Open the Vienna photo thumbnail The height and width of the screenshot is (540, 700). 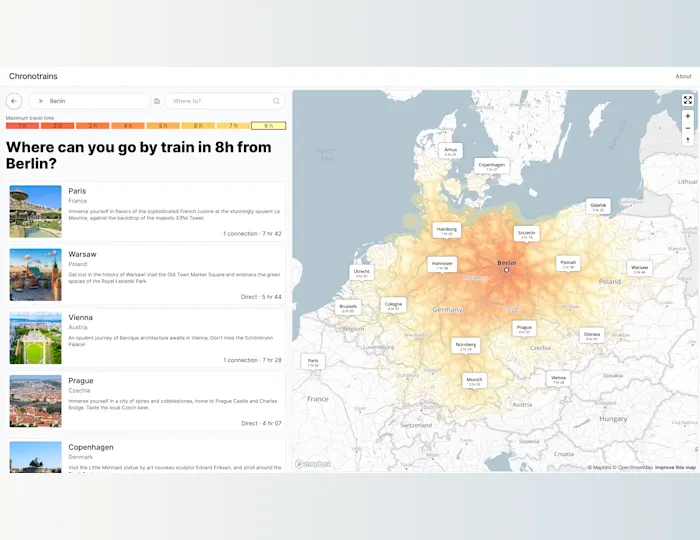pyautogui.click(x=36, y=338)
